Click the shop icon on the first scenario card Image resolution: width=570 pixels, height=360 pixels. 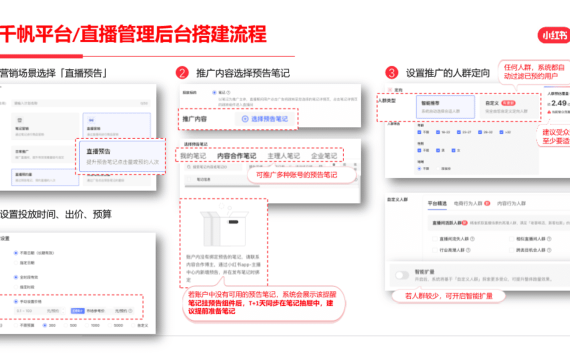tap(20, 120)
